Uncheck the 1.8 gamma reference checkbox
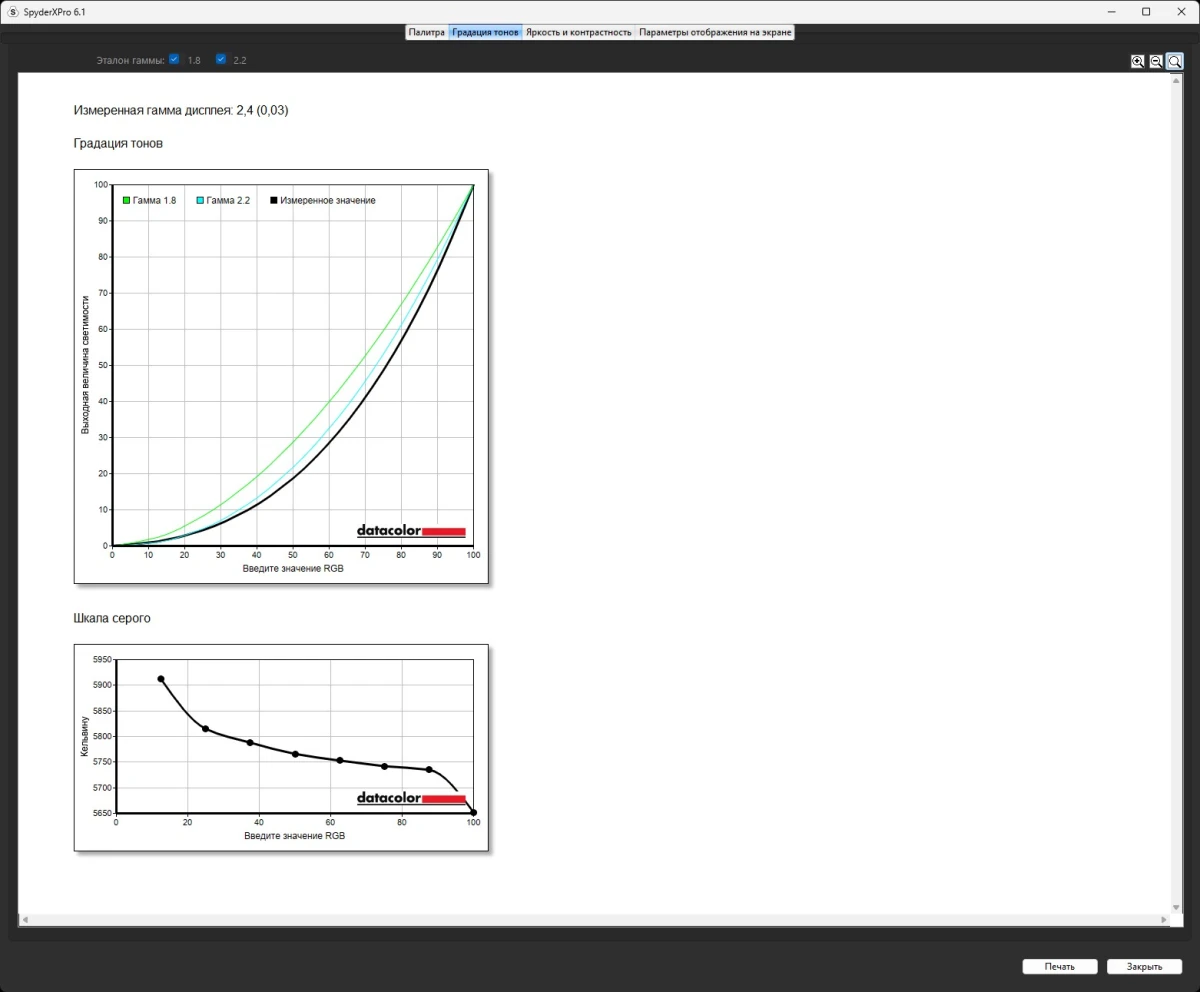This screenshot has width=1200, height=992. click(x=174, y=59)
